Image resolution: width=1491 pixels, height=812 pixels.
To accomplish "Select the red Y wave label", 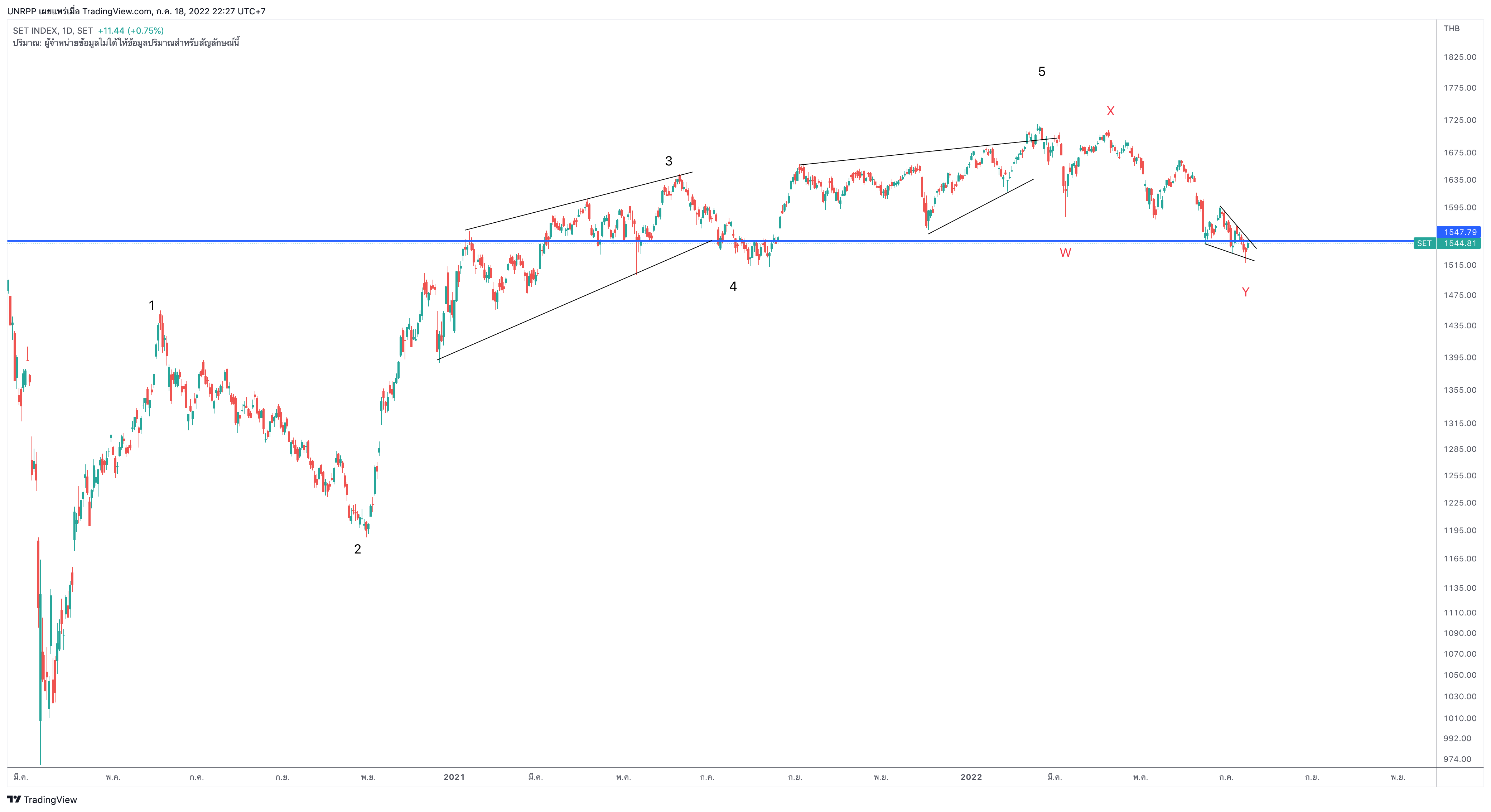I will tap(1246, 292).
